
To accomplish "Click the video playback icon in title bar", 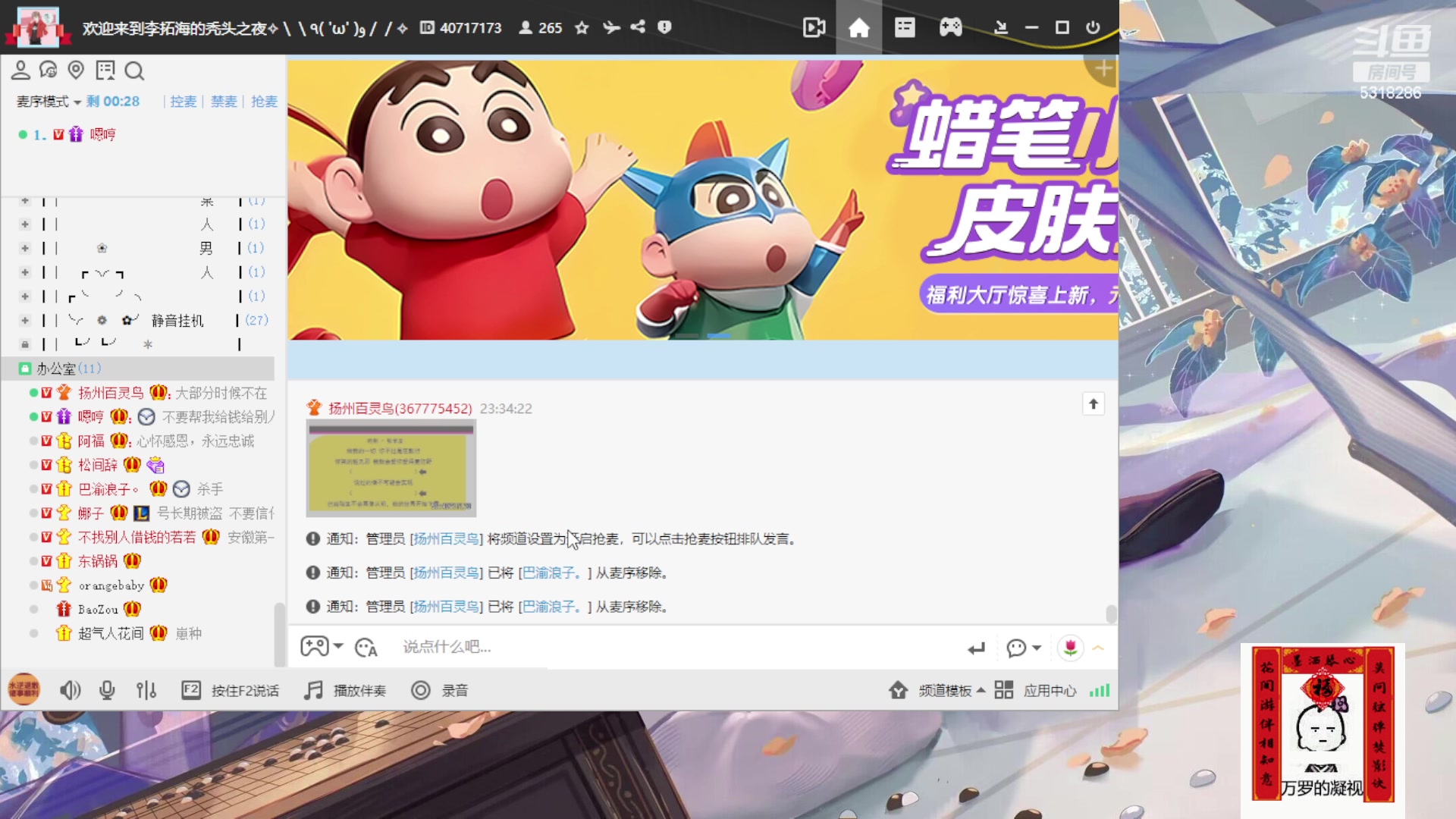I will coord(814,28).
